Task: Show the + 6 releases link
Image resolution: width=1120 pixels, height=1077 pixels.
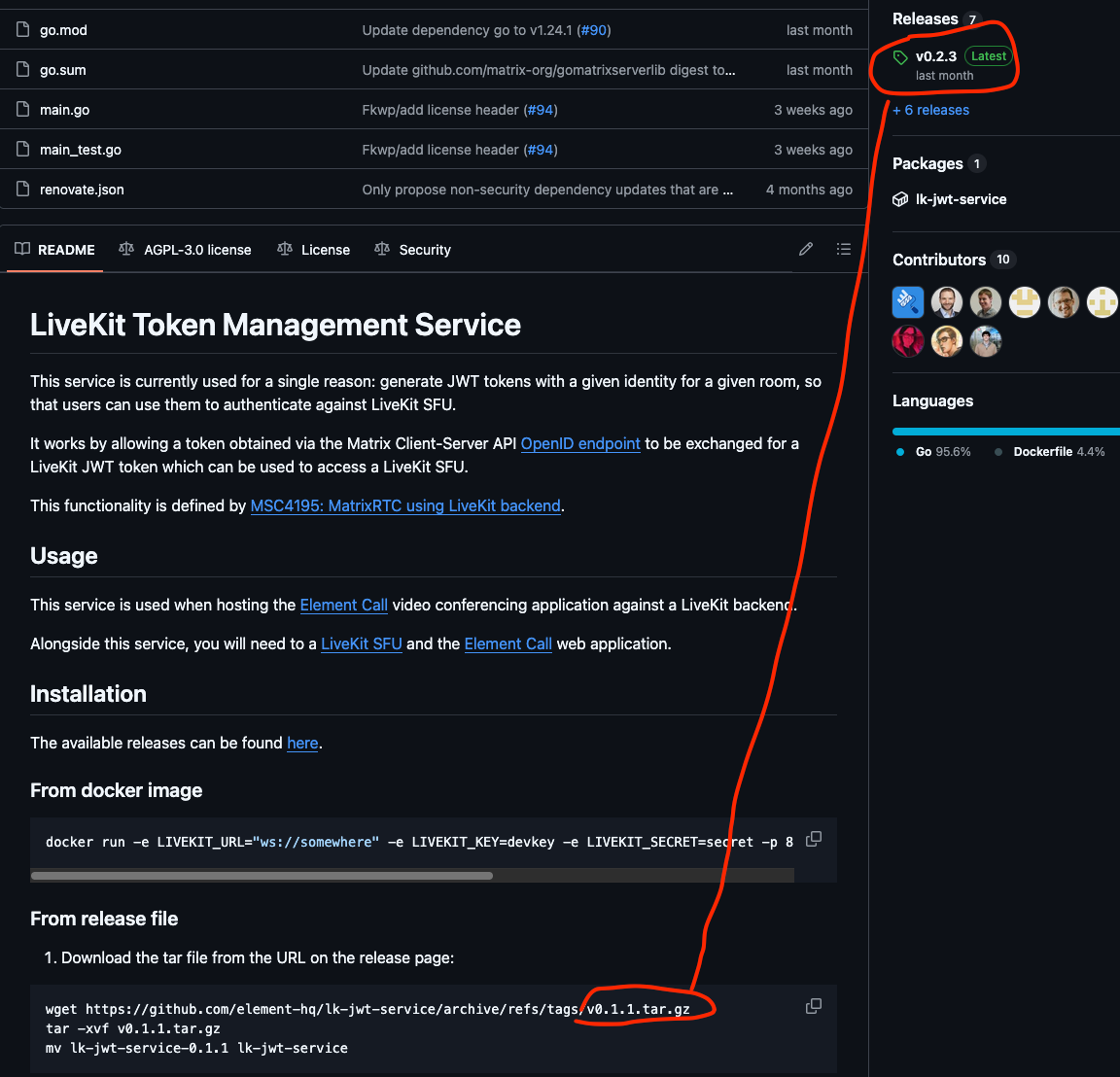Action: click(x=930, y=110)
